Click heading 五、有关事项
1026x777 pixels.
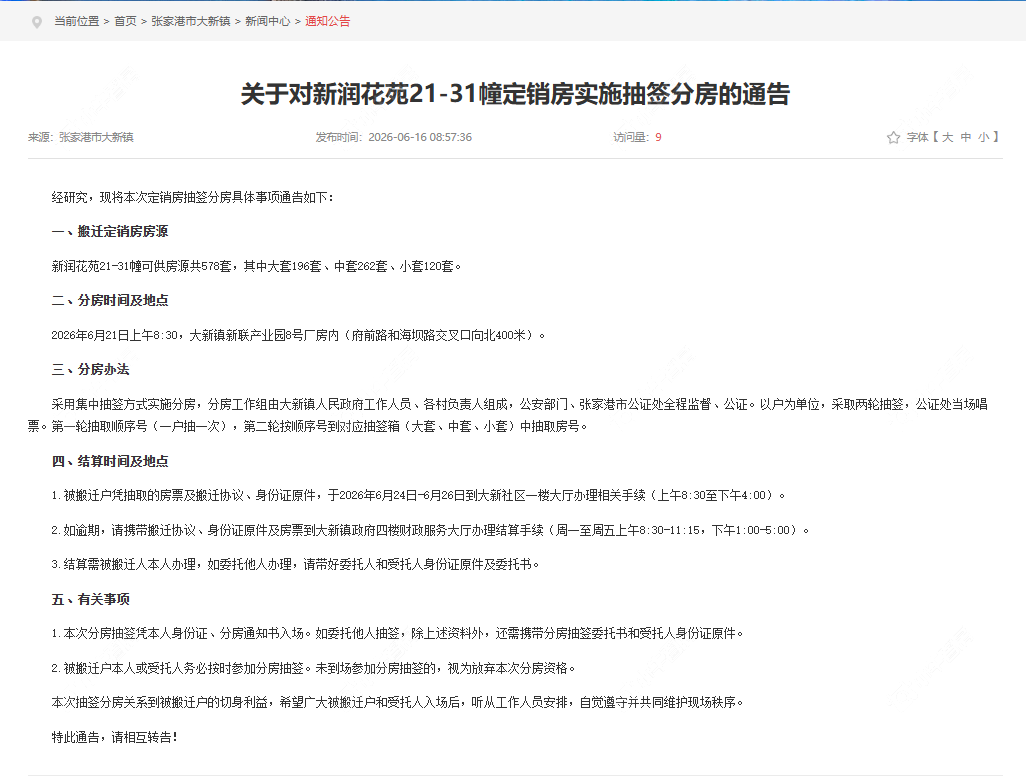click(90, 600)
